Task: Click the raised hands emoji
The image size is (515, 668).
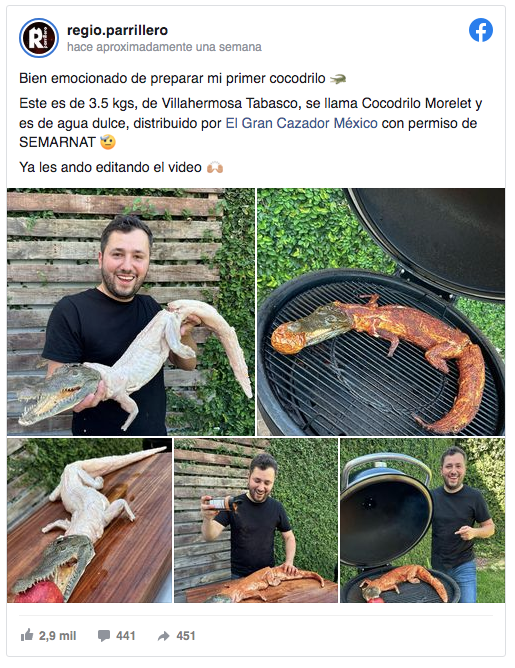Action: 215,167
